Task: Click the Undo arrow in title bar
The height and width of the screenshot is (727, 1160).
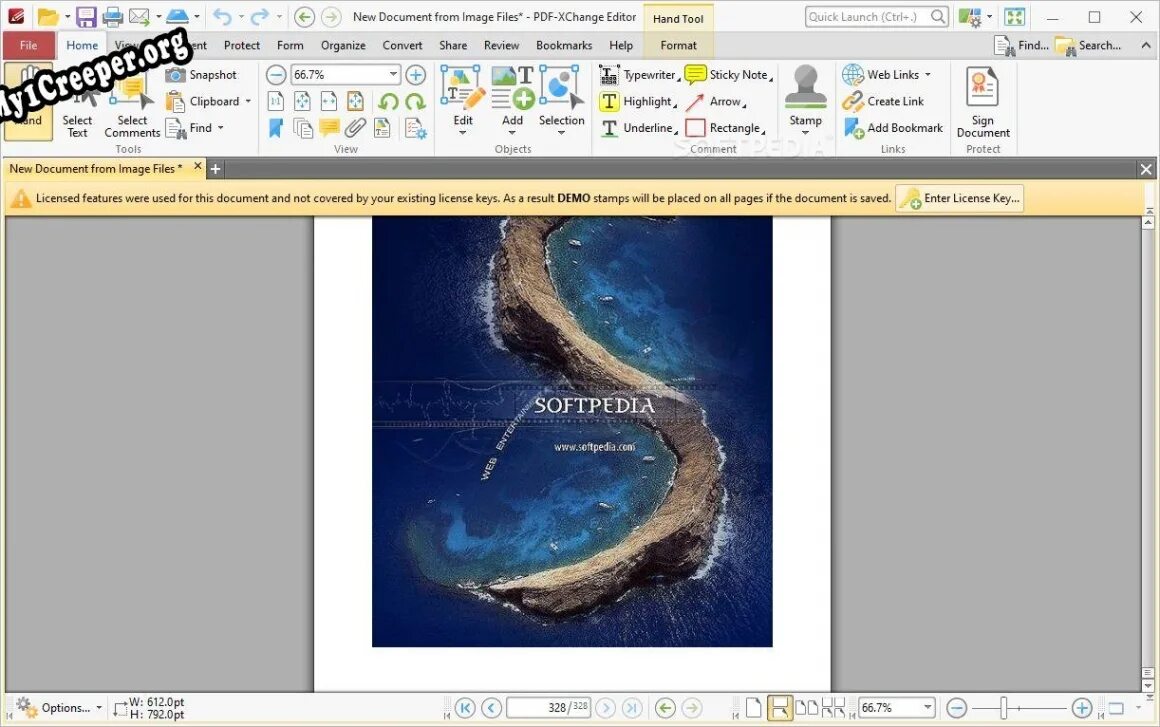Action: (x=222, y=16)
